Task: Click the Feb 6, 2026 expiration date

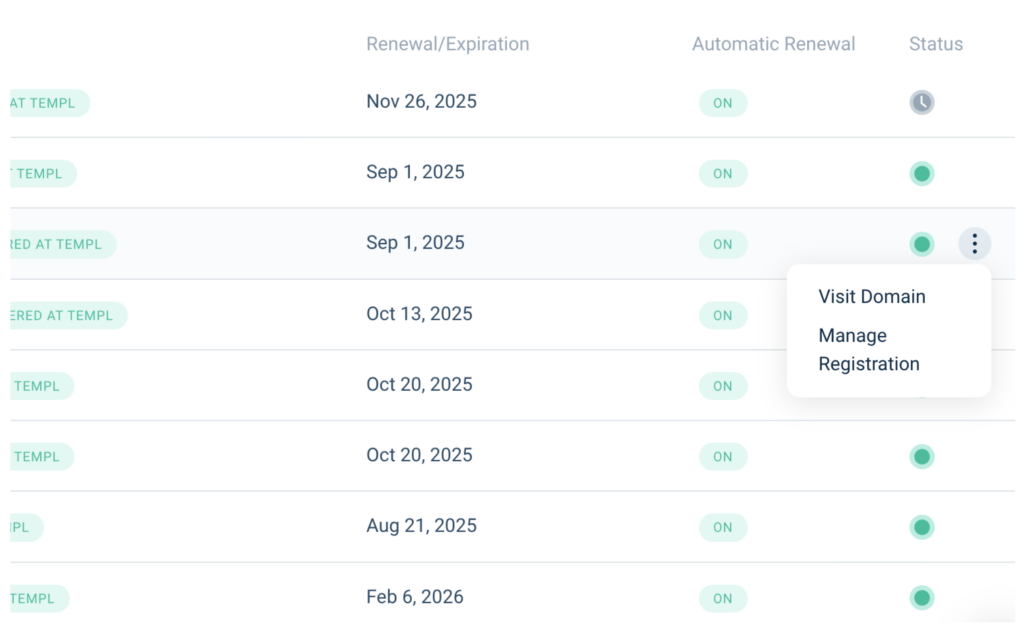Action: click(414, 597)
